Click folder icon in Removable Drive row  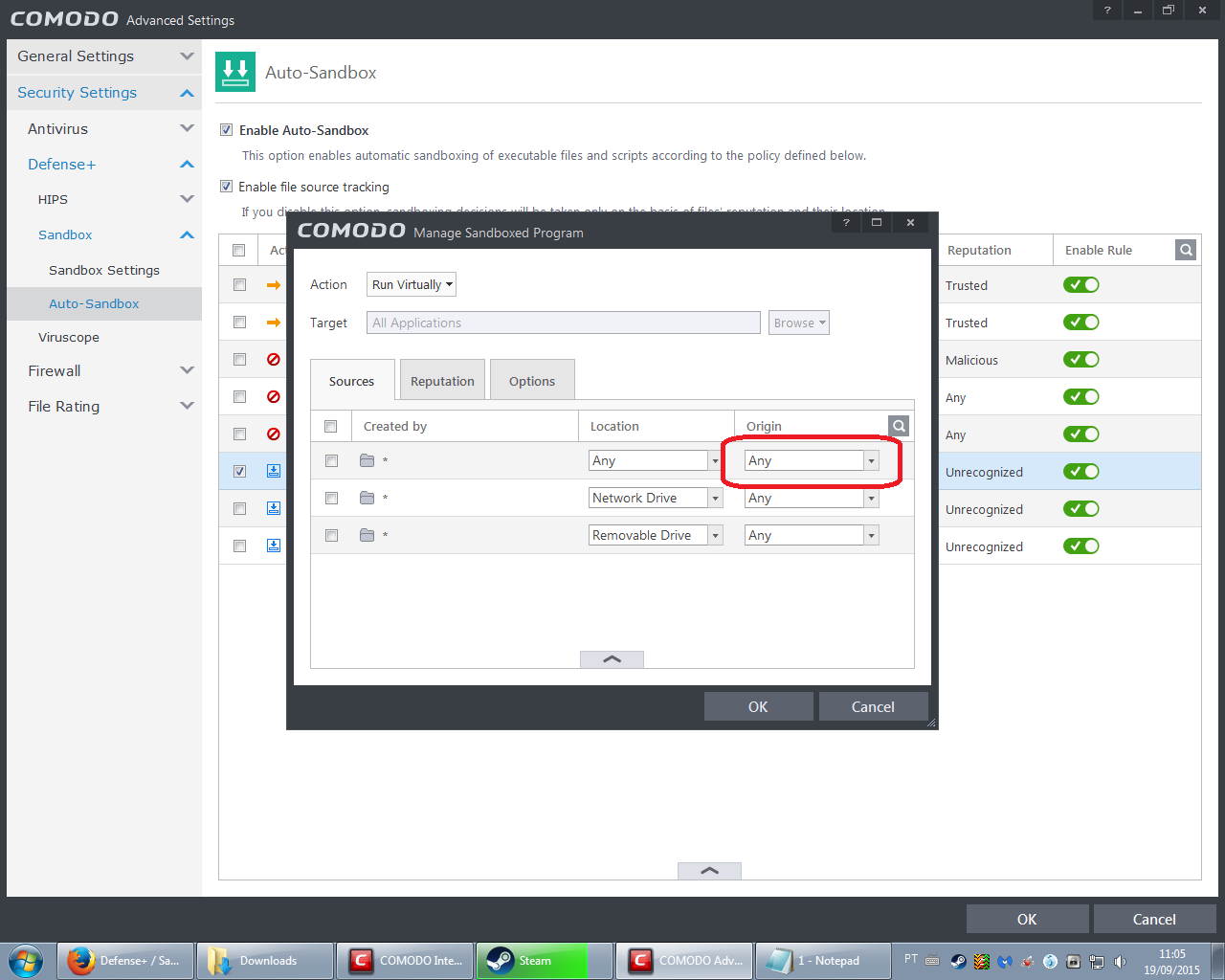pos(367,535)
